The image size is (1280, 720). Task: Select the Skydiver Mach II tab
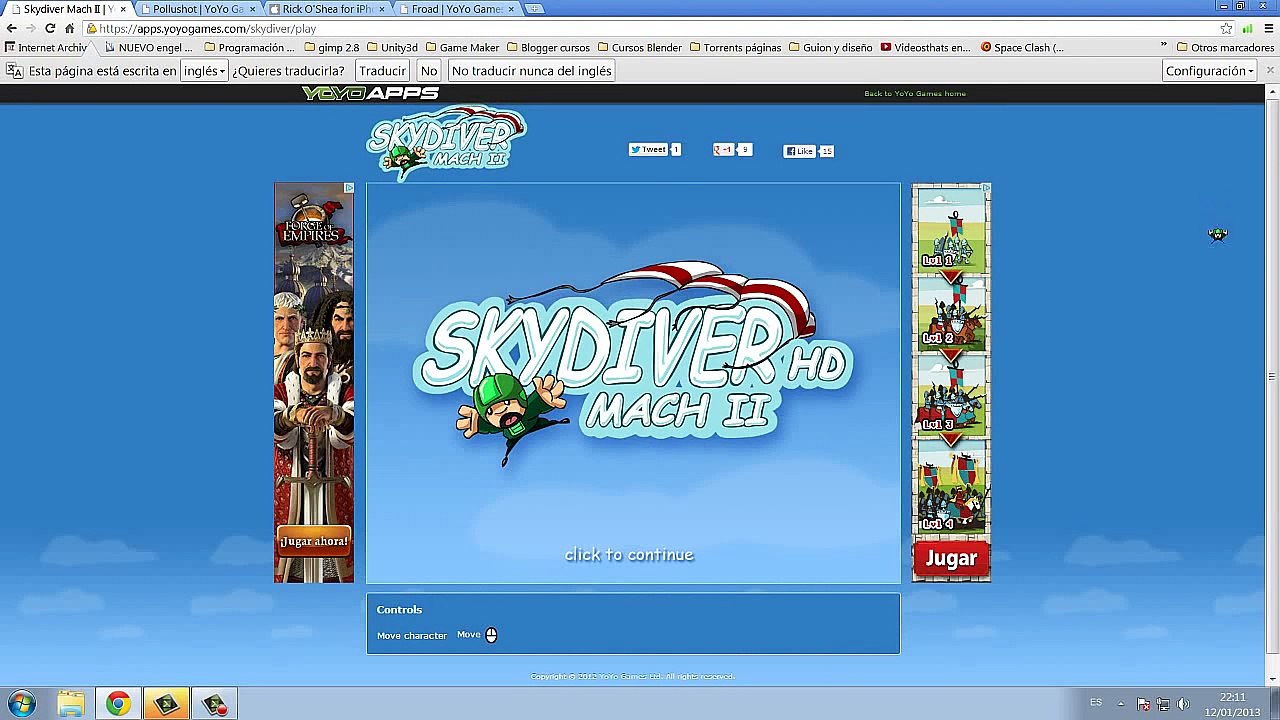pyautogui.click(x=67, y=9)
